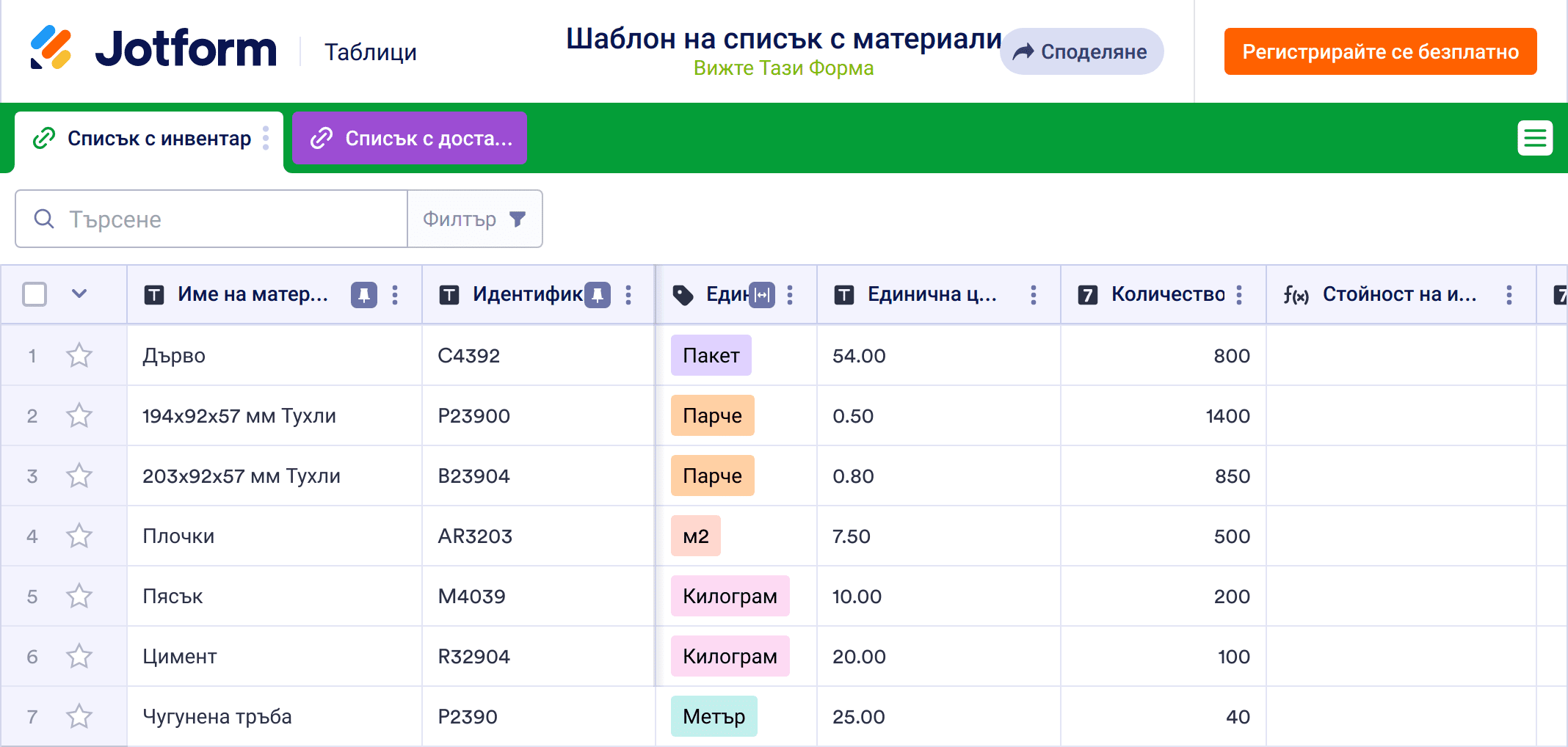Toggle star for Плочки row
Image resolution: width=1568 pixels, height=747 pixels.
click(x=79, y=536)
